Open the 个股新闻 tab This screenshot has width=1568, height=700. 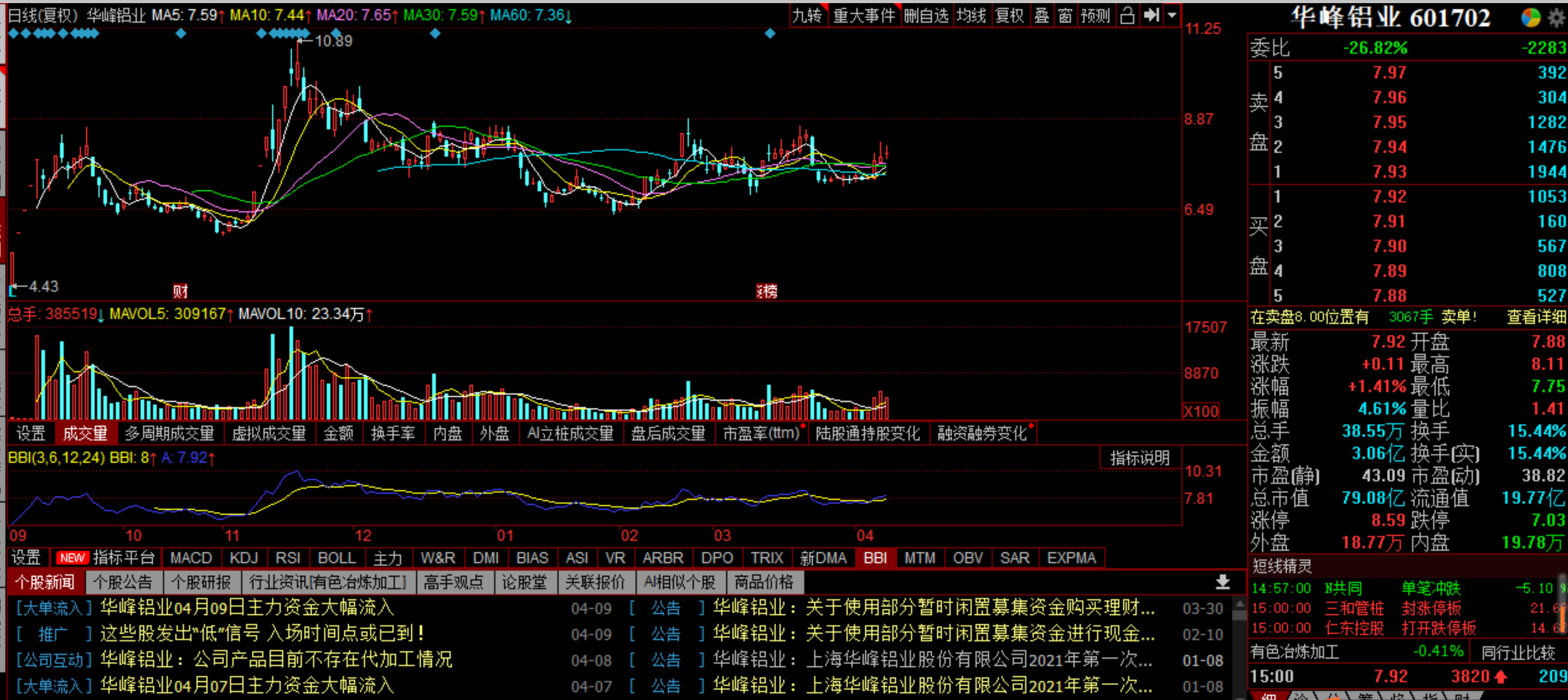tap(45, 583)
